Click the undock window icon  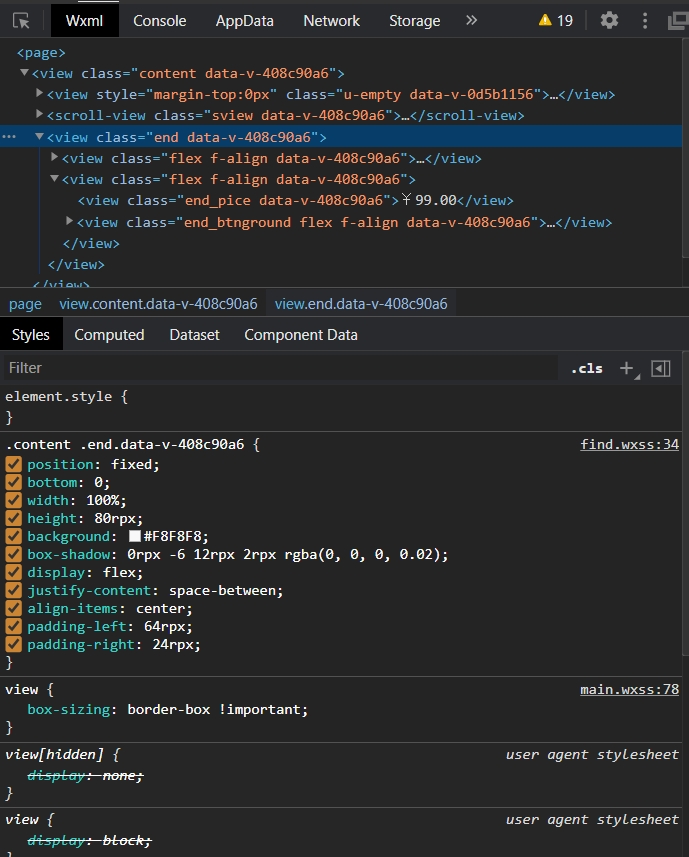click(x=678, y=21)
